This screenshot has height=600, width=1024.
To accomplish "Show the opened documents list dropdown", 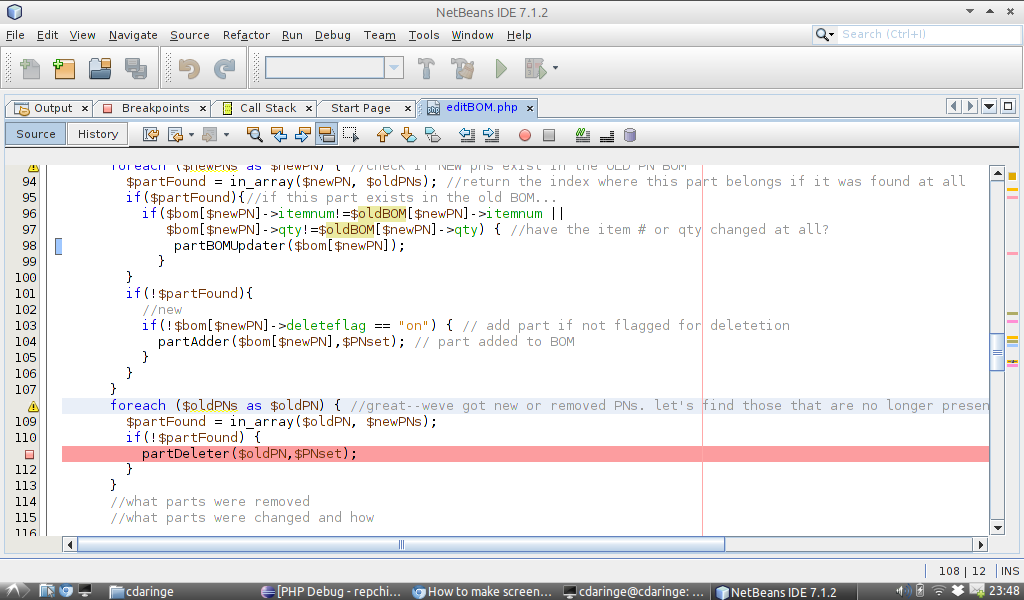I will [x=989, y=106].
